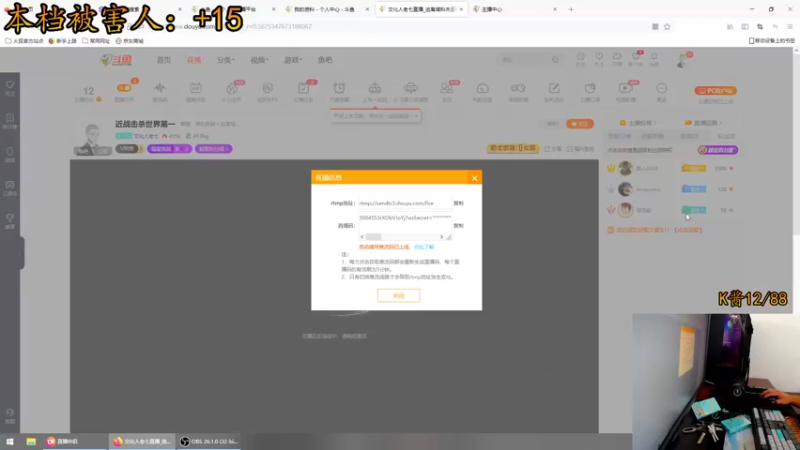Switch to the 主播中心 browser tab
The height and width of the screenshot is (450, 800).
[x=514, y=9]
